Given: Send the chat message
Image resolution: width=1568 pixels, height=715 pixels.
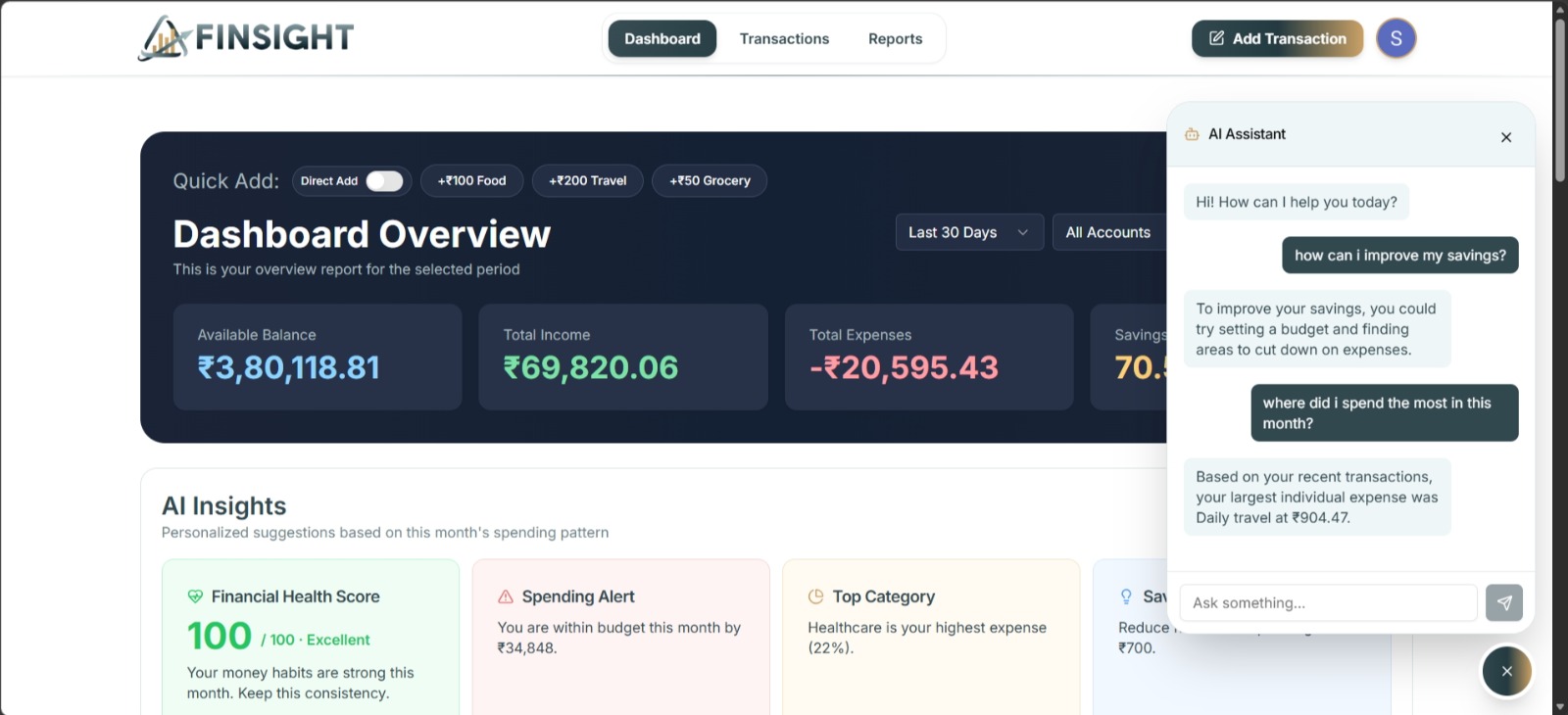Looking at the screenshot, I should point(1504,602).
